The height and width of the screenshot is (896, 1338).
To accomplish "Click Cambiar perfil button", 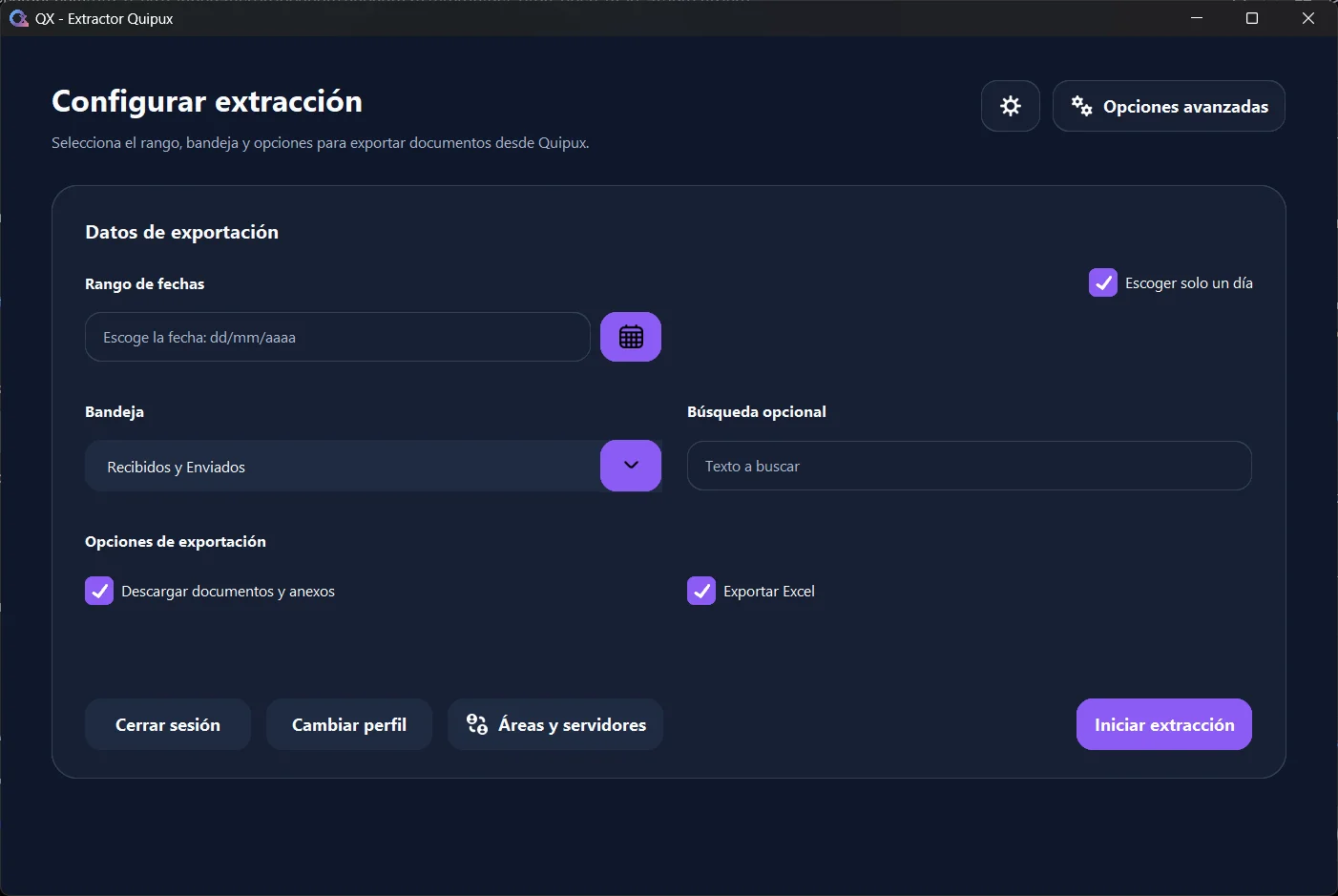I will (x=349, y=724).
